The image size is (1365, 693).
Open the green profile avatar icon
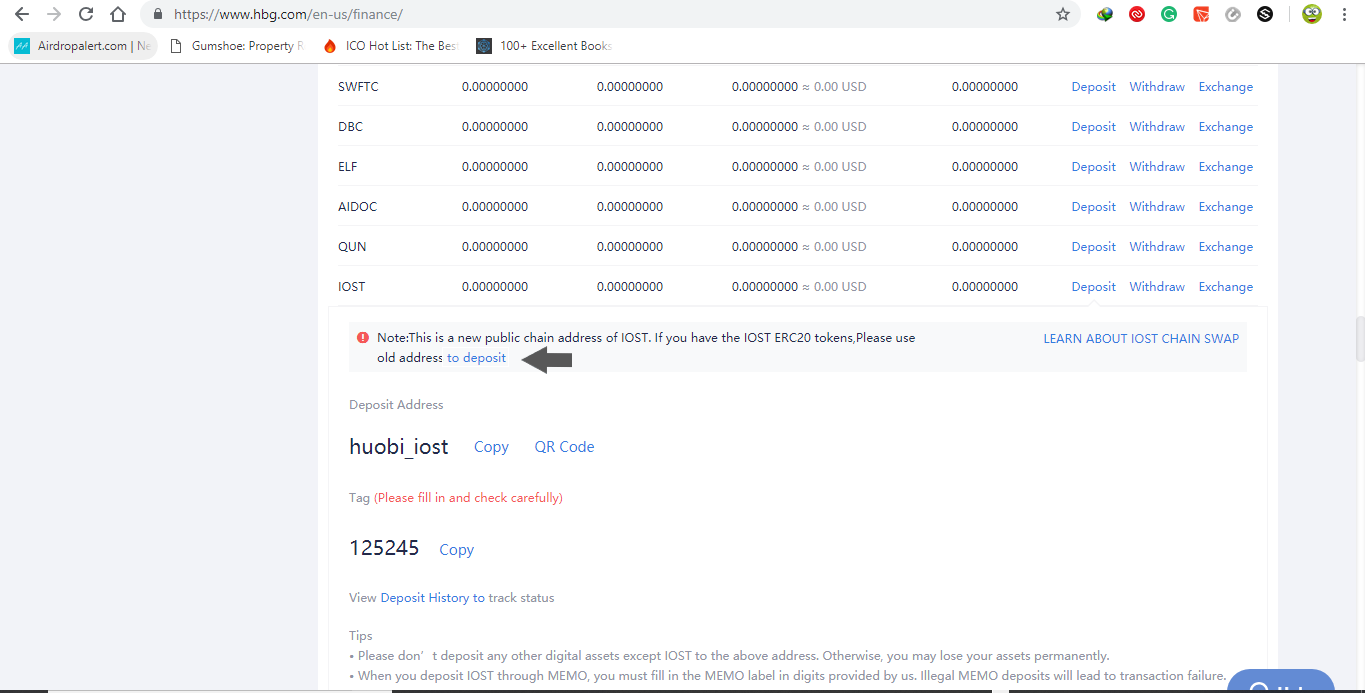coord(1312,14)
